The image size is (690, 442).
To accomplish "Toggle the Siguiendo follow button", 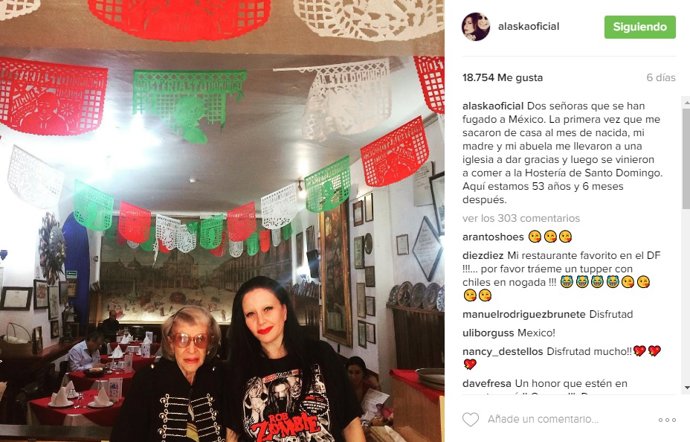I will 640,27.
